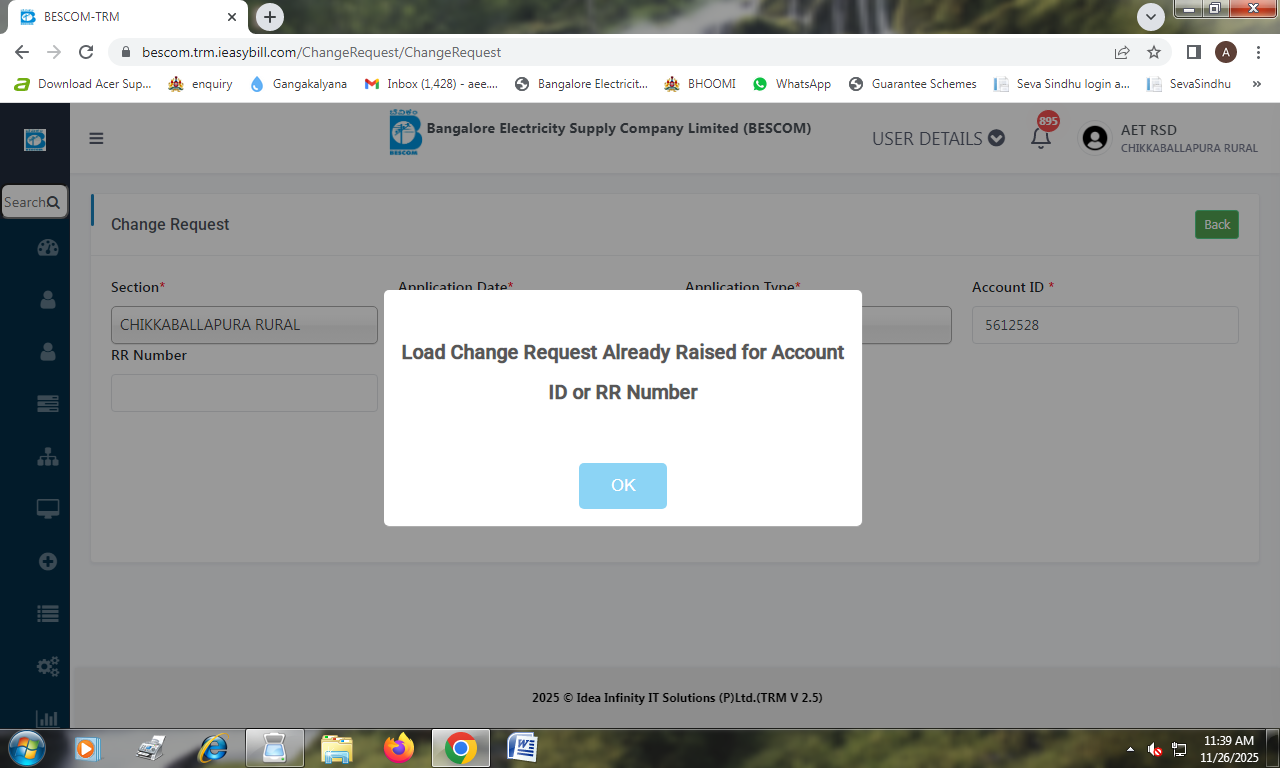Open the Windows Start menu

tap(27, 747)
